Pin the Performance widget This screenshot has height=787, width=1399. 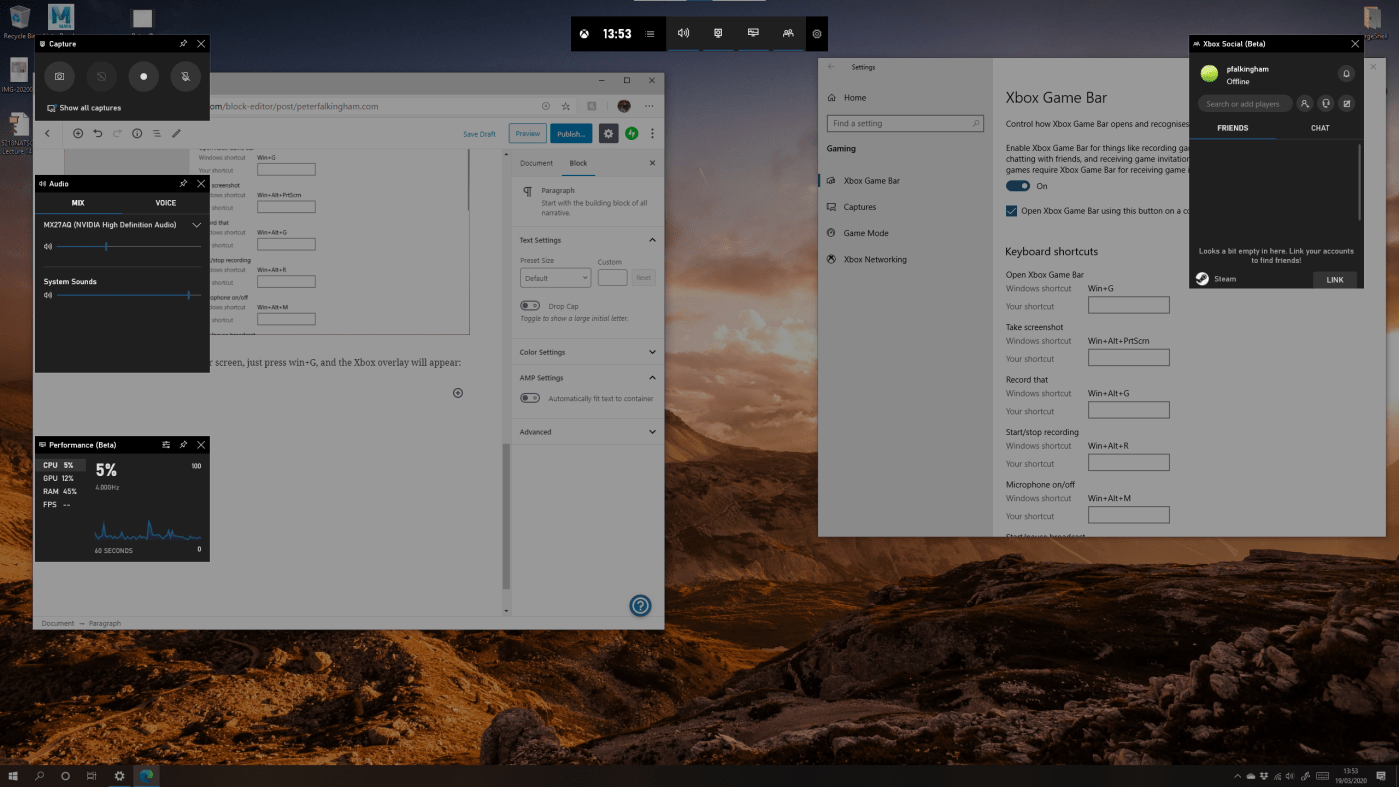(183, 445)
